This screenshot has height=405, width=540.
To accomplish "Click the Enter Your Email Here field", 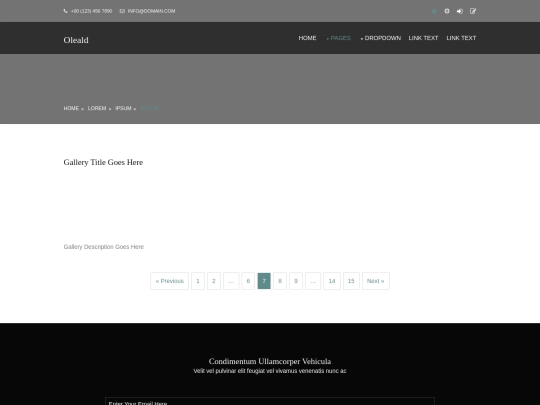I will click(x=270, y=401).
